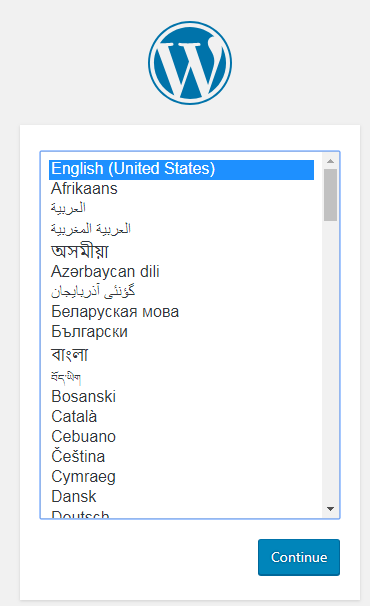Select Cymraeg from the list
The image size is (370, 606).
coord(181,477)
